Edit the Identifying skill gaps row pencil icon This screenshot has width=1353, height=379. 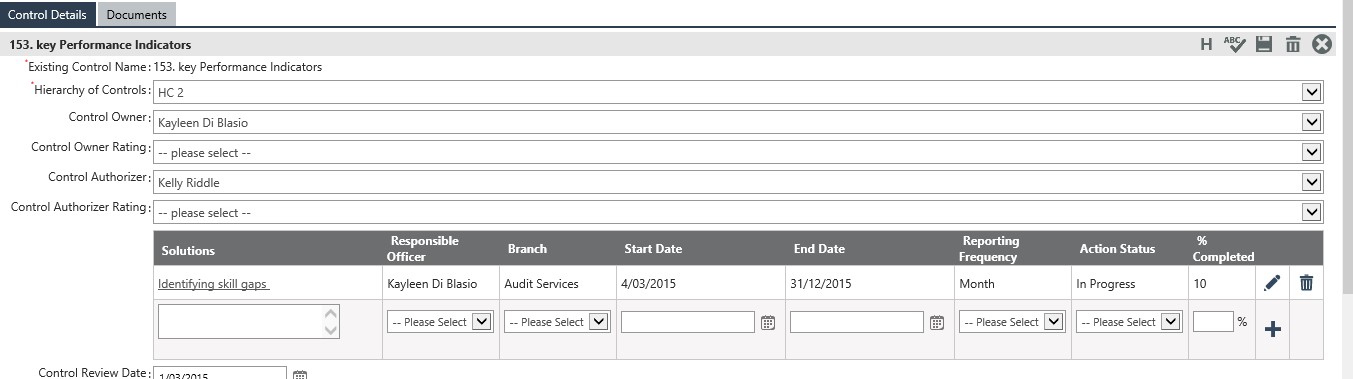[x=1272, y=283]
